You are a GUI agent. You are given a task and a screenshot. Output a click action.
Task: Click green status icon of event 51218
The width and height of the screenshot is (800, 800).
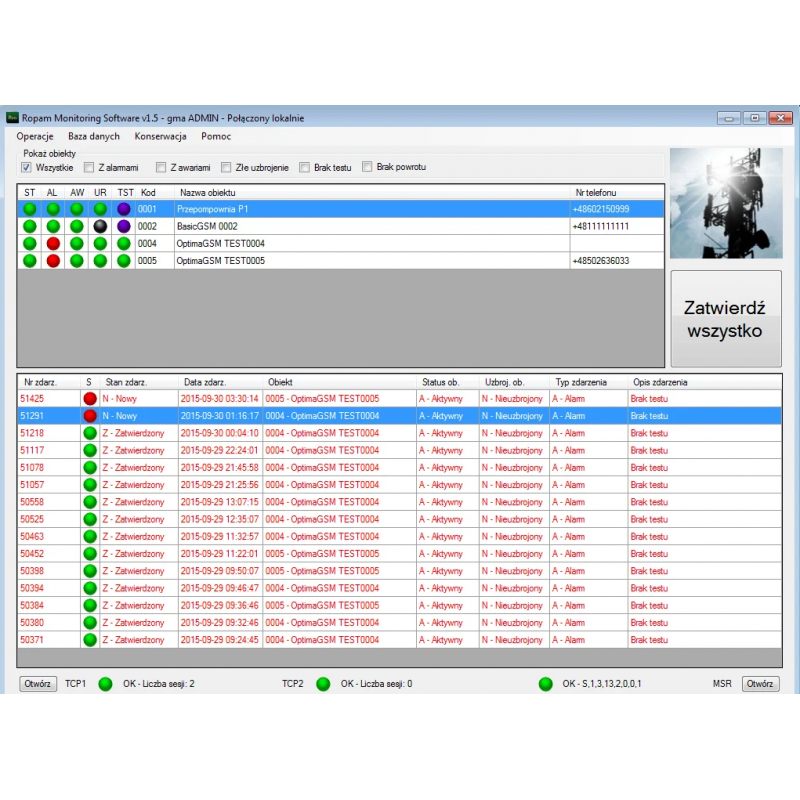click(x=90, y=433)
